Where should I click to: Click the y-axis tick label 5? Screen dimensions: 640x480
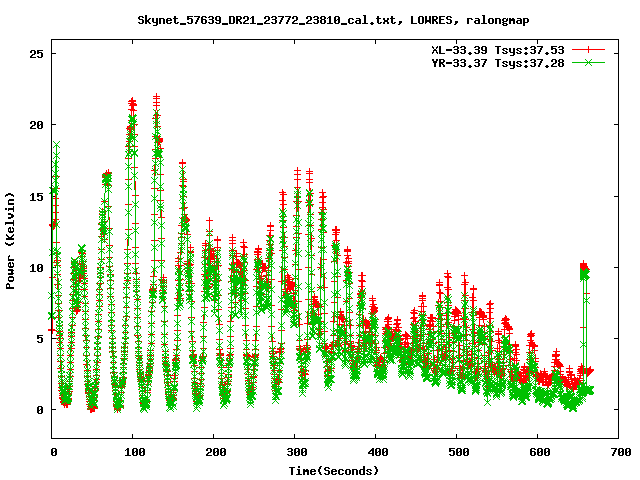[x=40, y=339]
